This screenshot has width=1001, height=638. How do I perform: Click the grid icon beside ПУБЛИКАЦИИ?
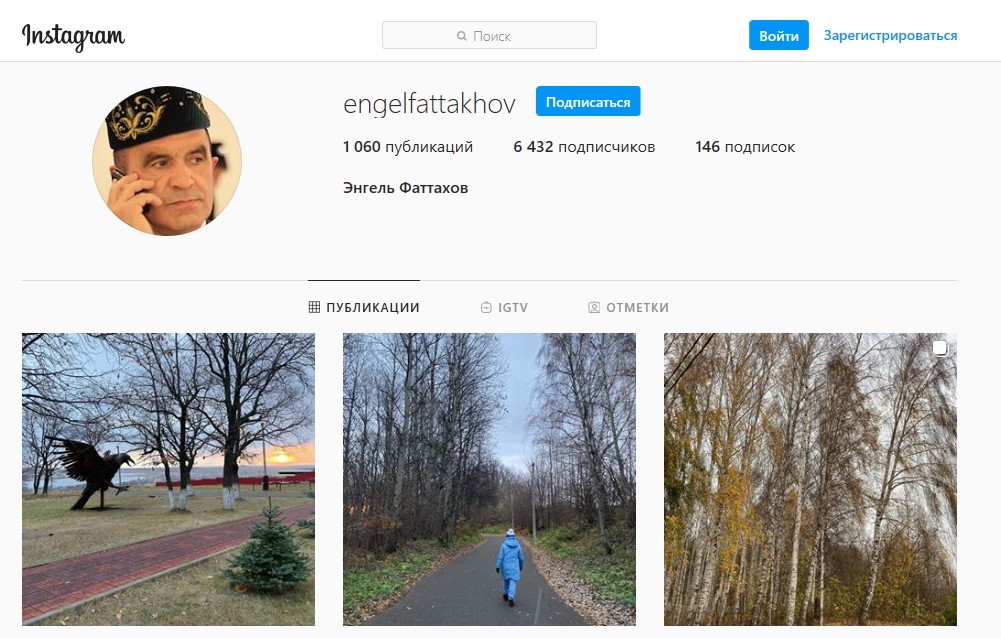pyautogui.click(x=314, y=307)
